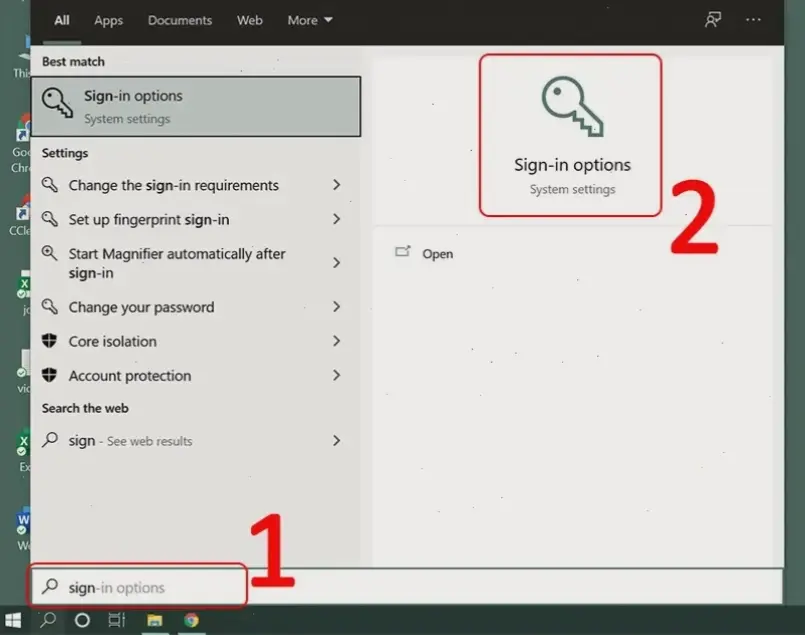Launch File Explorer from the taskbar
Image resolution: width=805 pixels, height=635 pixels.
tap(155, 620)
